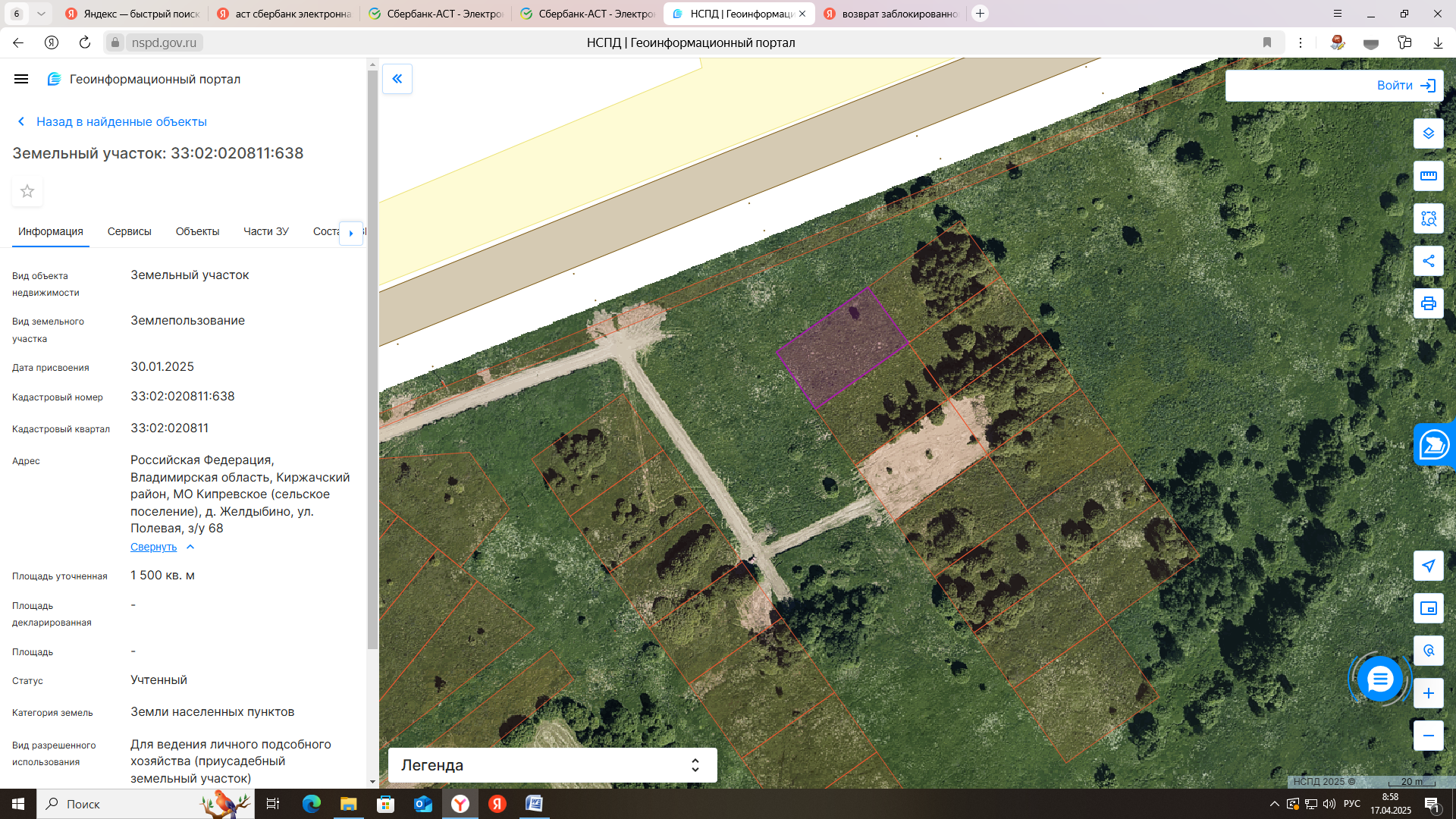Open the chat support bubble

(1379, 679)
